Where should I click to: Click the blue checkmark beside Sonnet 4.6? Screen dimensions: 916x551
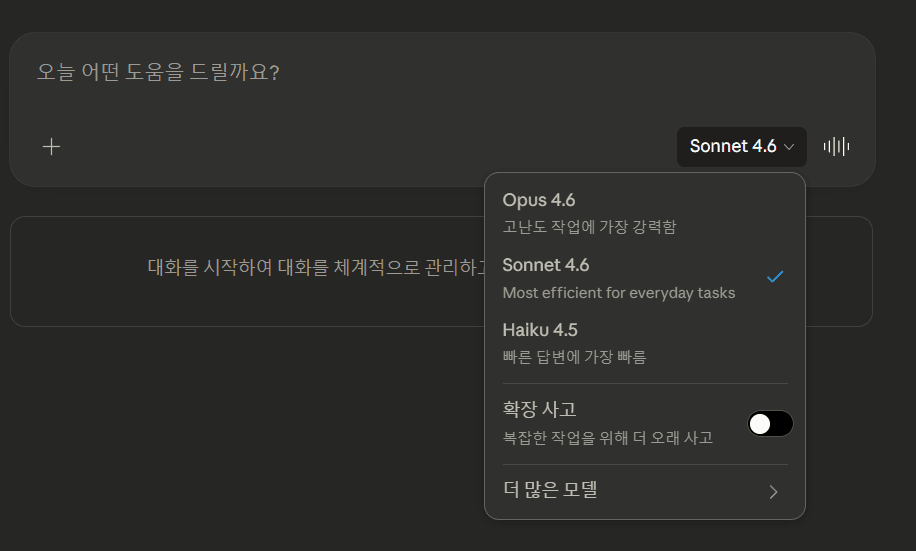(775, 277)
